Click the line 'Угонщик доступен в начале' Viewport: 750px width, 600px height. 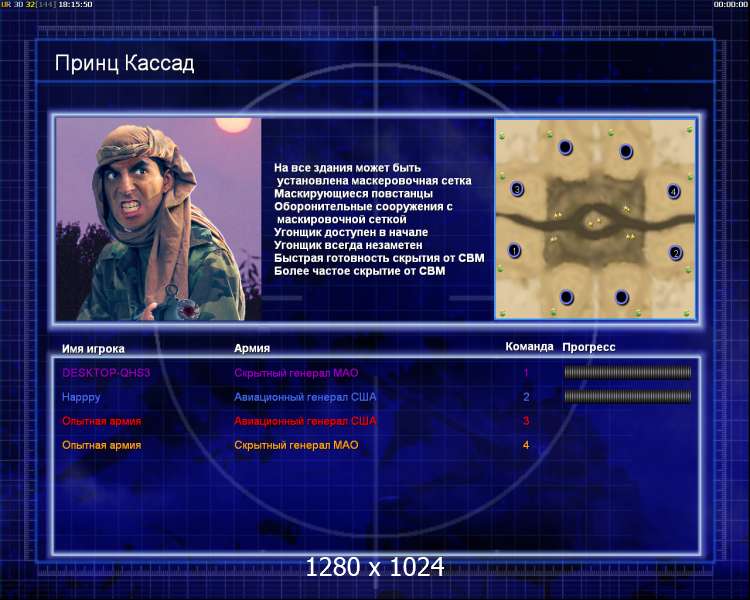coord(351,233)
